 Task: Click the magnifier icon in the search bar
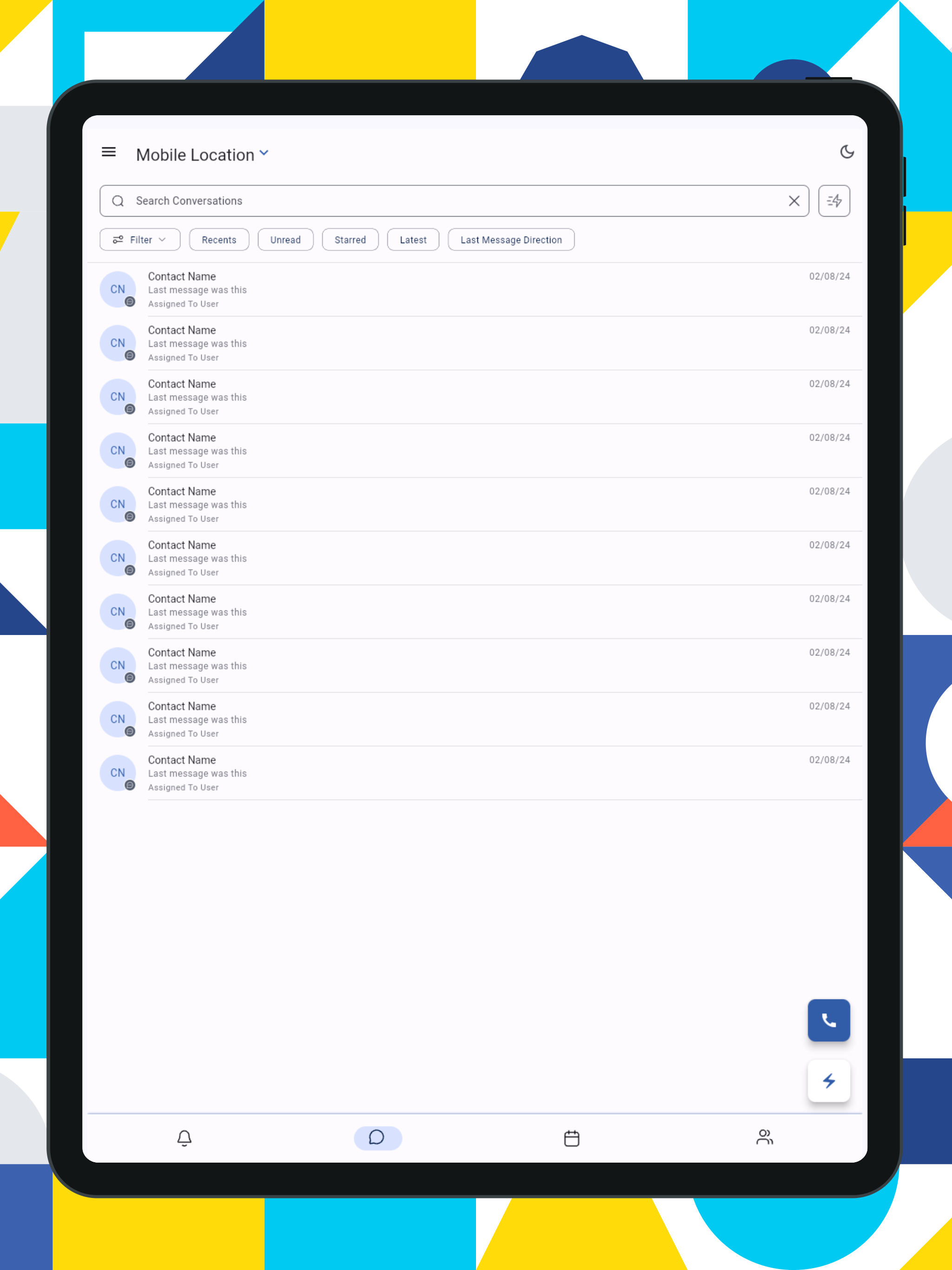118,201
